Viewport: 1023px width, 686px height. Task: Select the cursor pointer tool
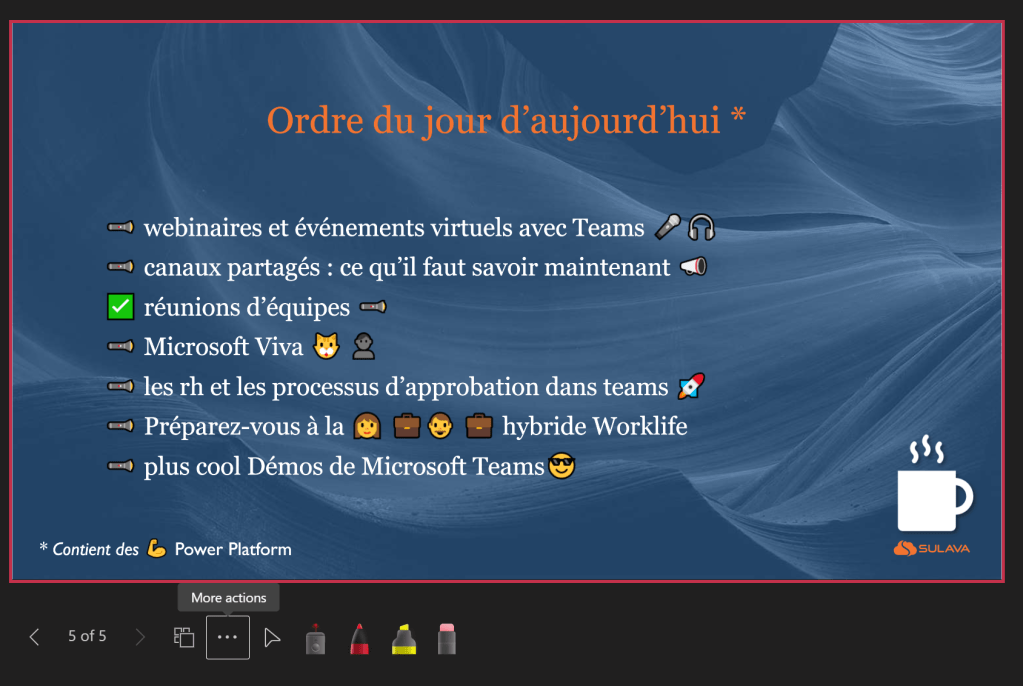(x=272, y=638)
